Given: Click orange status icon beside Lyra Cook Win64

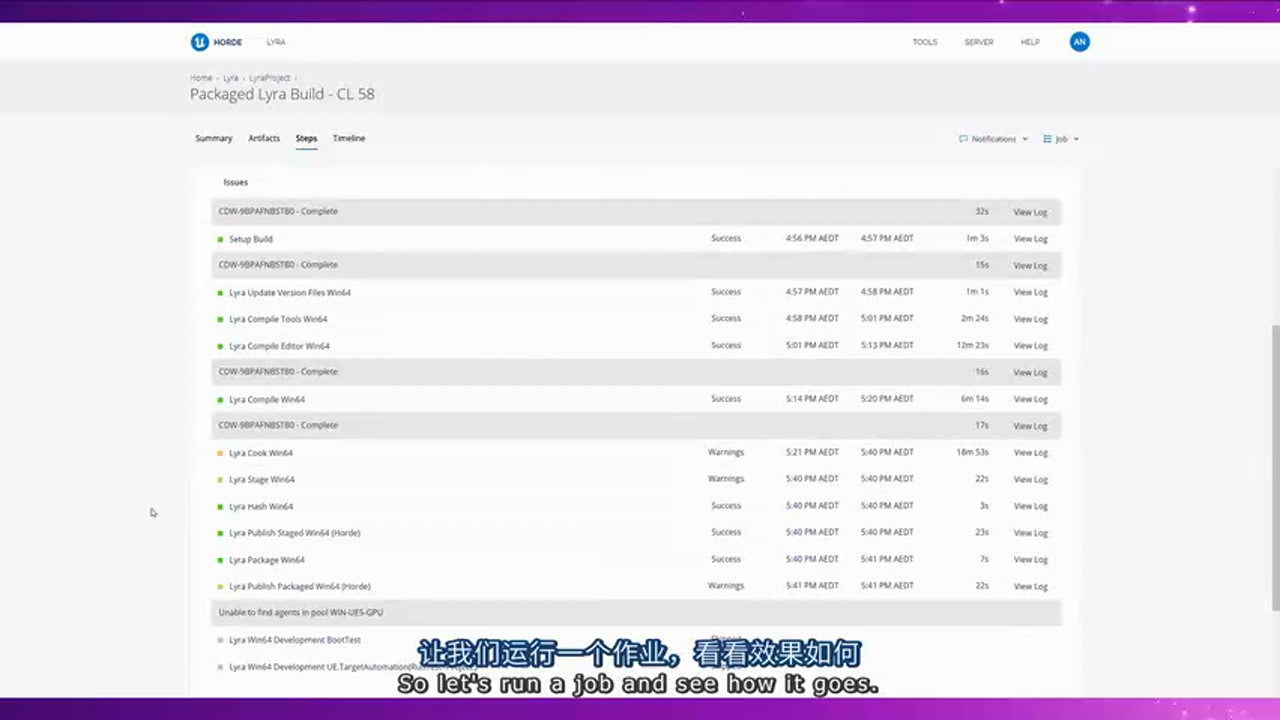Looking at the screenshot, I should click(220, 453).
